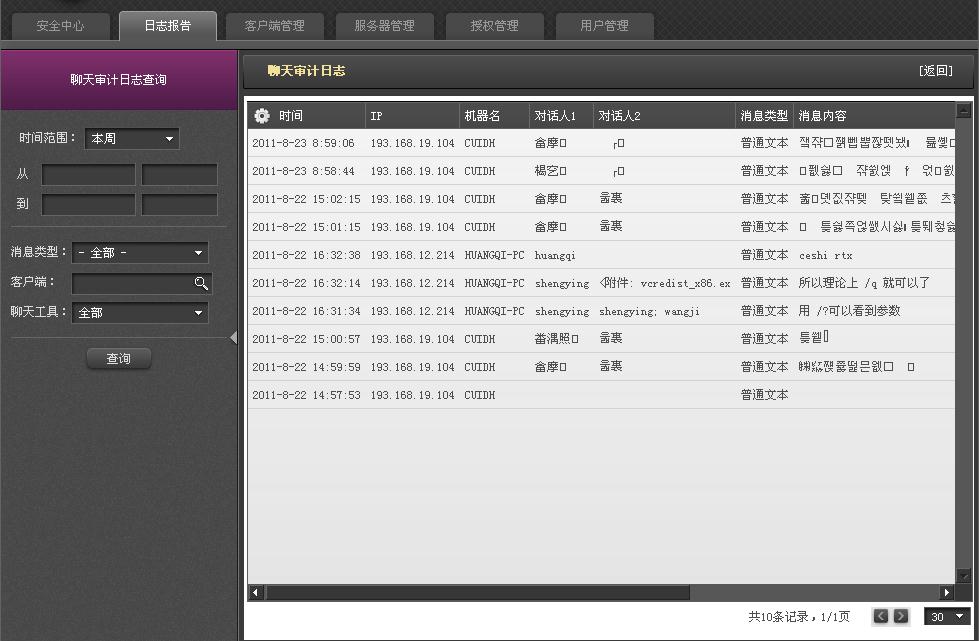The height and width of the screenshot is (641, 979).
Task: Switch to 服务器管理 tab
Action: 385,26
